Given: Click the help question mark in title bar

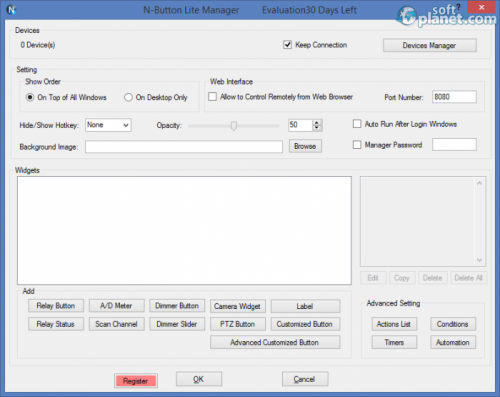Looking at the screenshot, I should click(x=458, y=7).
